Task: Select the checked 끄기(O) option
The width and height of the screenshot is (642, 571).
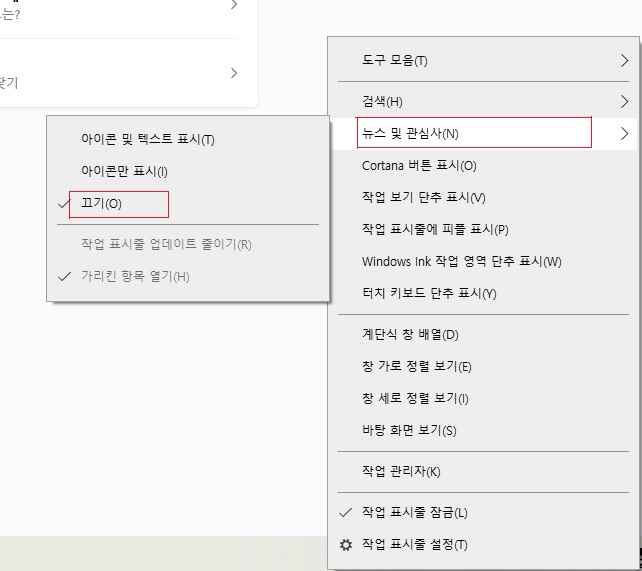Action: pyautogui.click(x=101, y=204)
